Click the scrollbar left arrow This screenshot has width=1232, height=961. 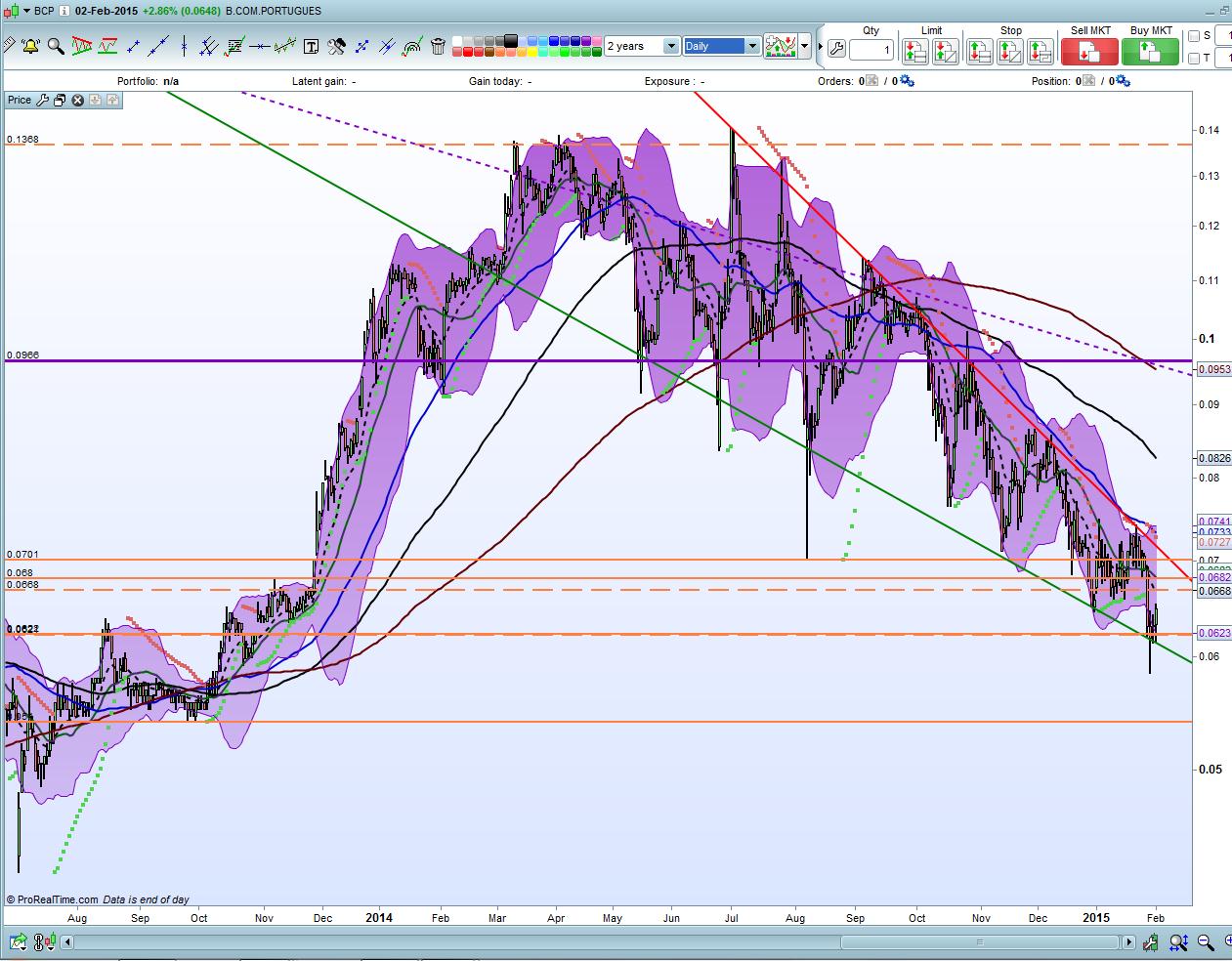click(x=67, y=942)
